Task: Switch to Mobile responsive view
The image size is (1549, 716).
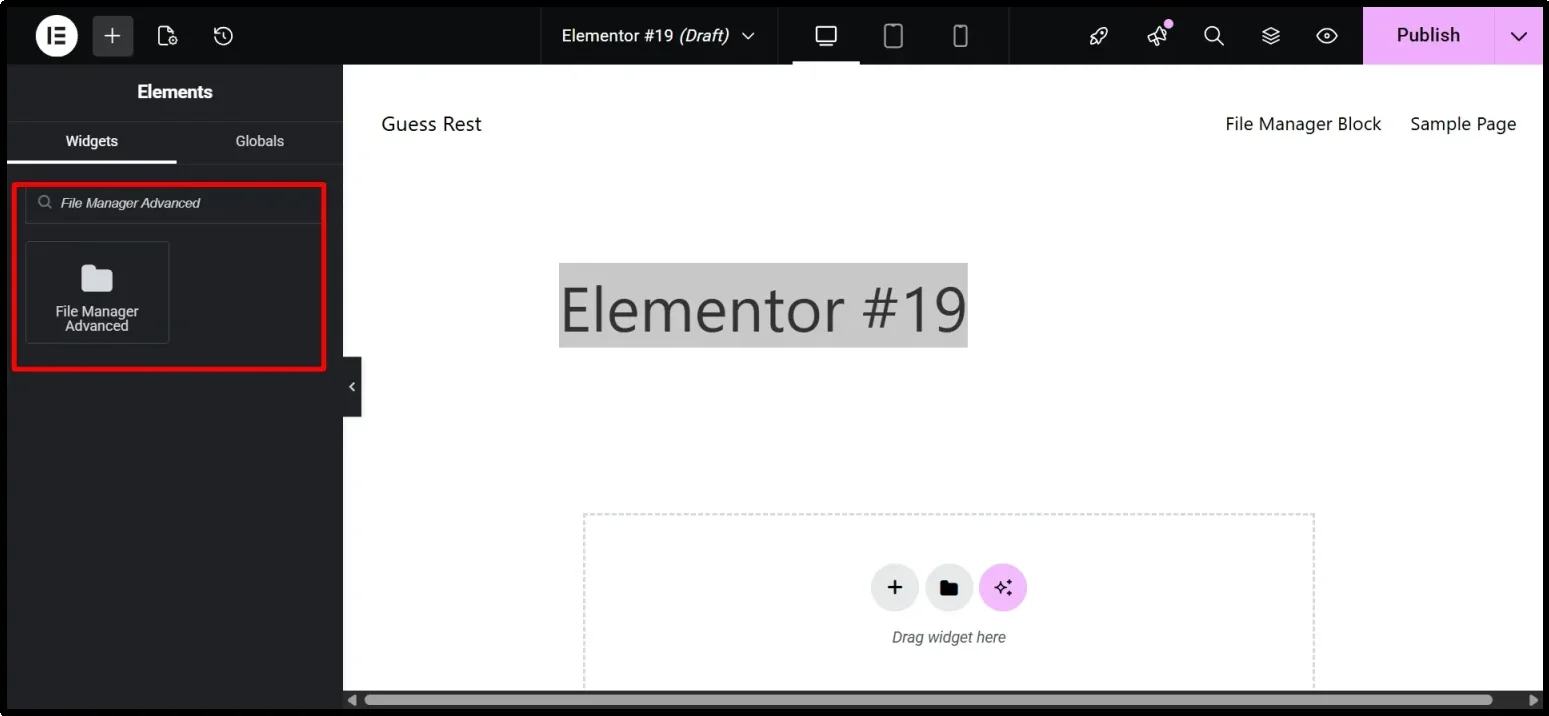Action: 960,35
